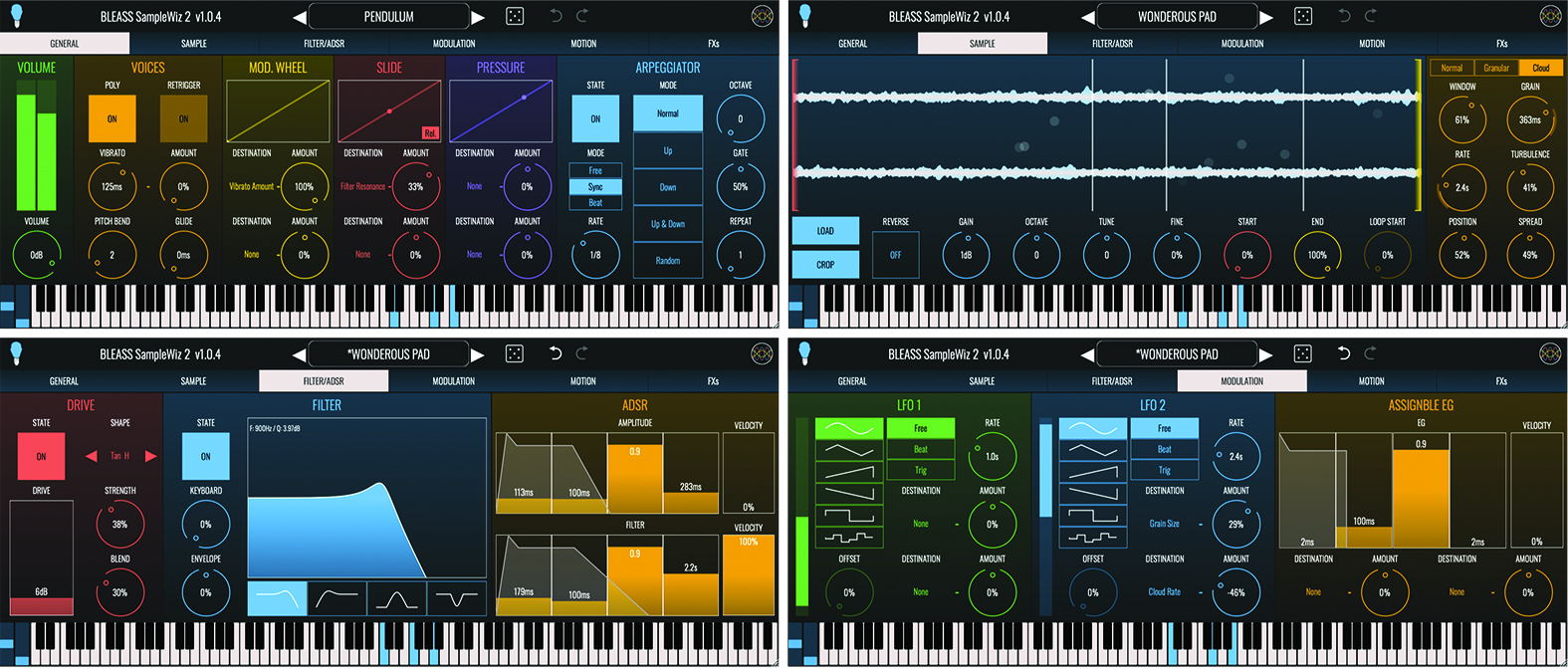The image size is (1568, 672).
Task: Switch to FXs tab in Sample view
Action: point(1502,44)
